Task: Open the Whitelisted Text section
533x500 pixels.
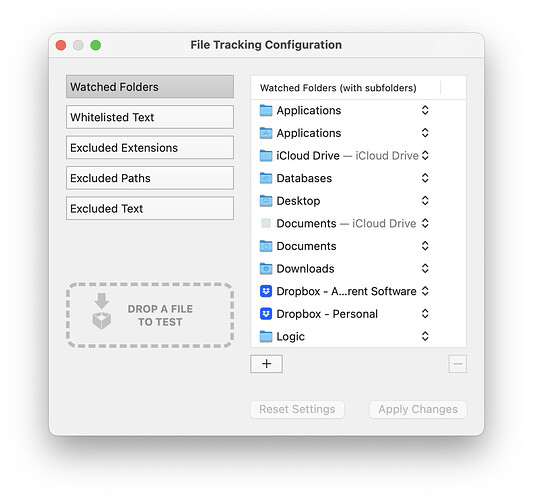Action: tap(150, 117)
